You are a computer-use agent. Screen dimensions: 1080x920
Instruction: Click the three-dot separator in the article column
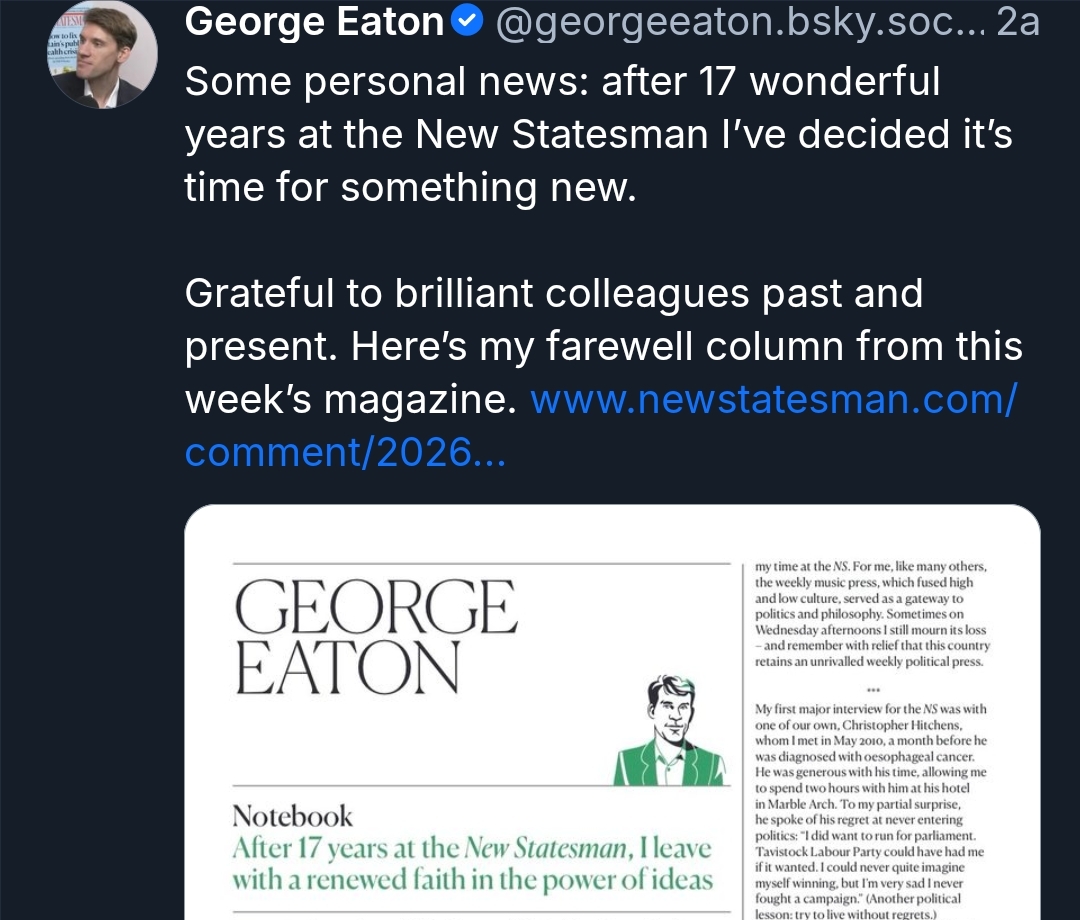click(x=873, y=688)
